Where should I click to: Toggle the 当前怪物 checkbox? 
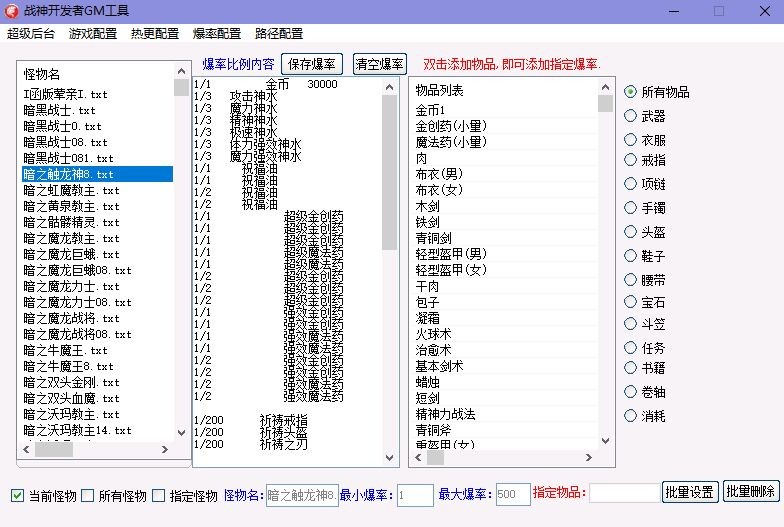[18, 496]
